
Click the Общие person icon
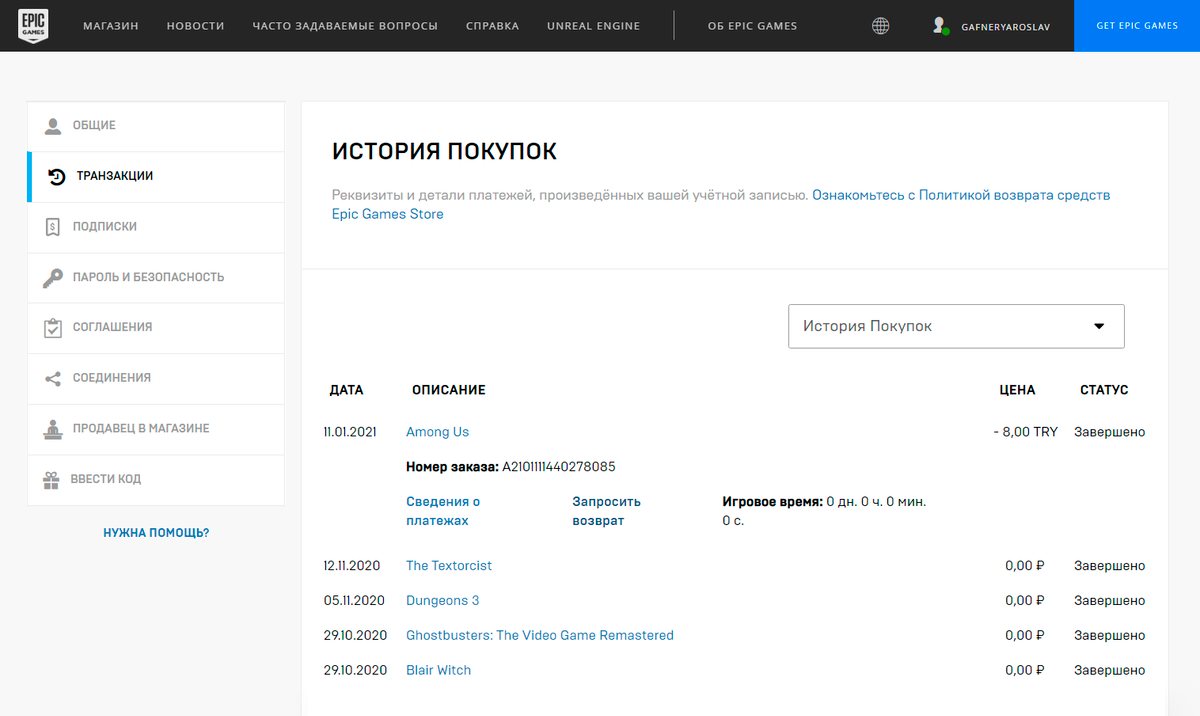click(x=53, y=126)
